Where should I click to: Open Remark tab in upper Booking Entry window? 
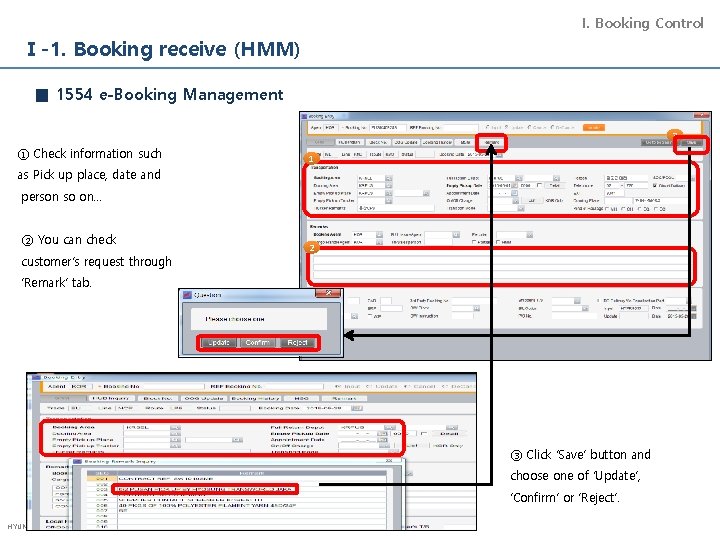coord(492,142)
